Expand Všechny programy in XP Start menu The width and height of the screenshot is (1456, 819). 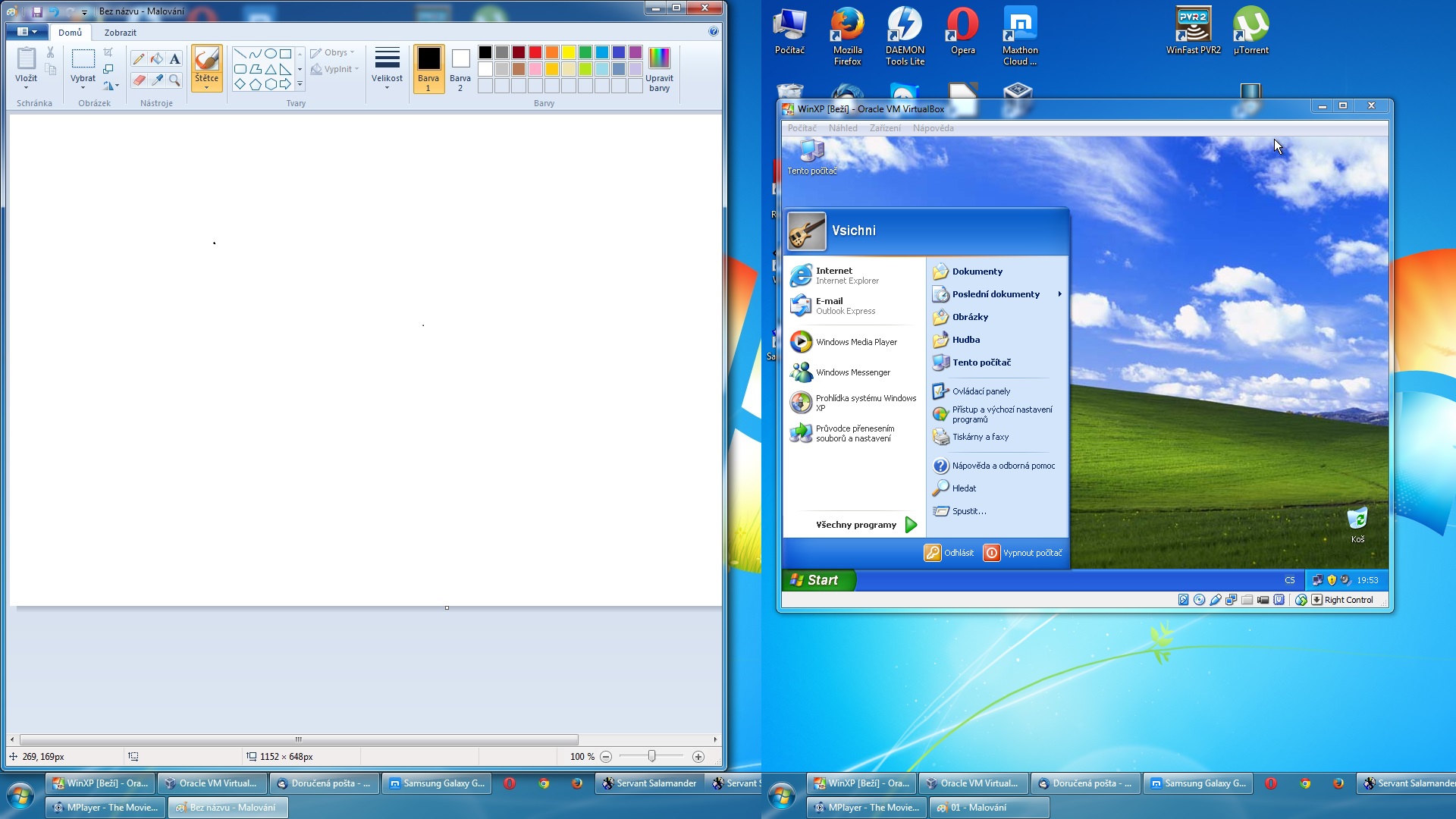pyautogui.click(x=867, y=525)
